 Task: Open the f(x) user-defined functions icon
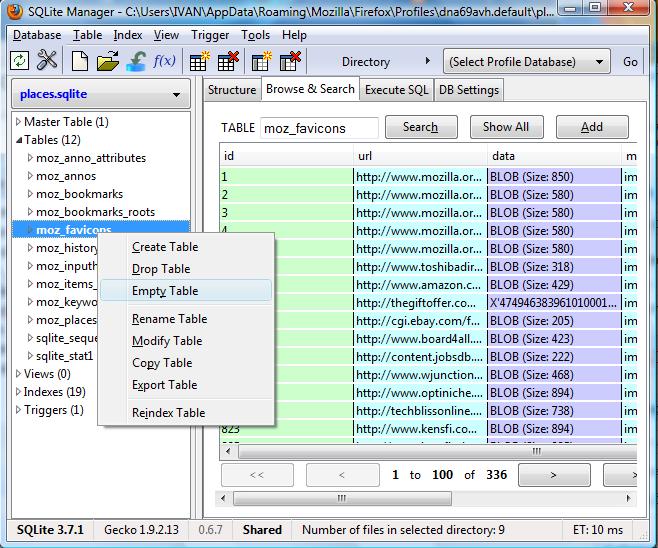pos(164,61)
